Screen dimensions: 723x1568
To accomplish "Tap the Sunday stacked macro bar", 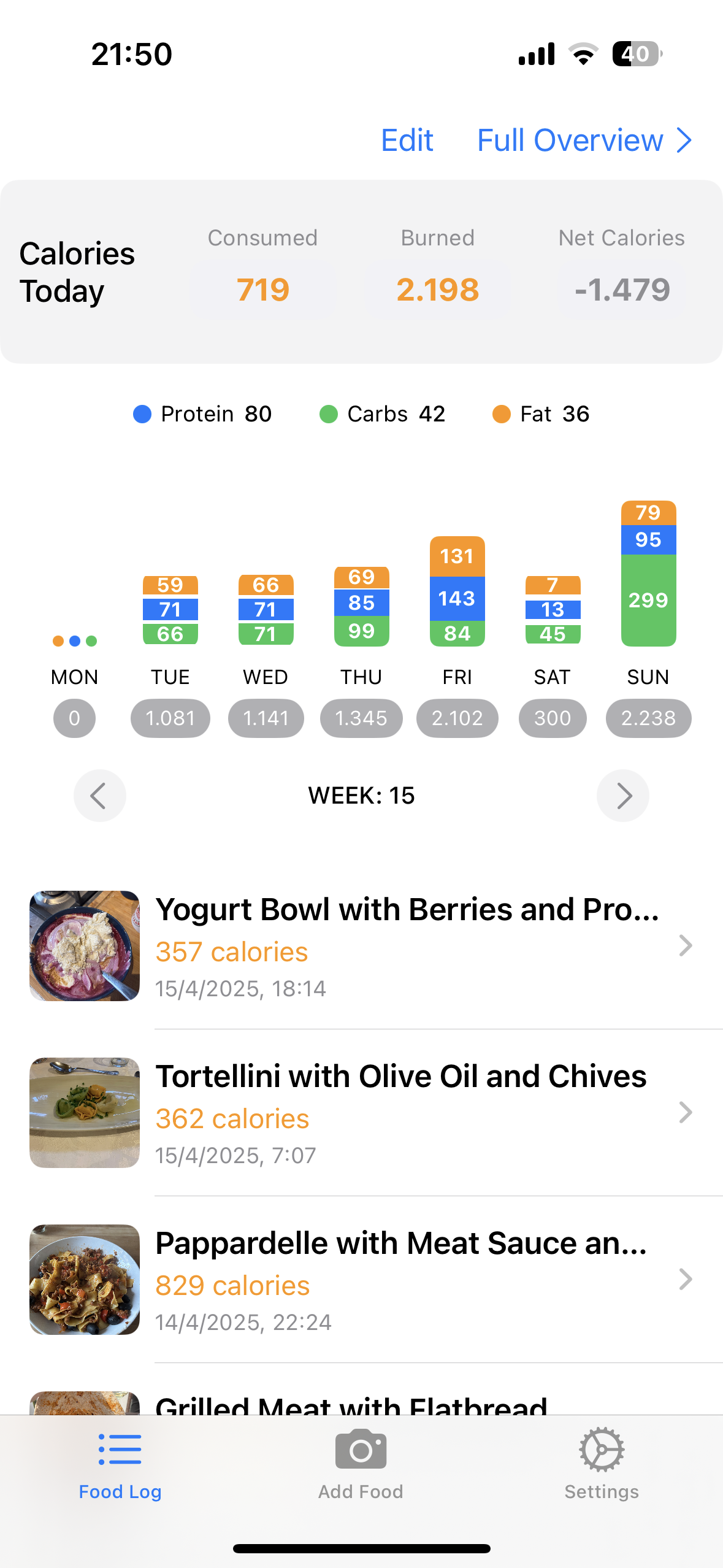I will tap(648, 574).
